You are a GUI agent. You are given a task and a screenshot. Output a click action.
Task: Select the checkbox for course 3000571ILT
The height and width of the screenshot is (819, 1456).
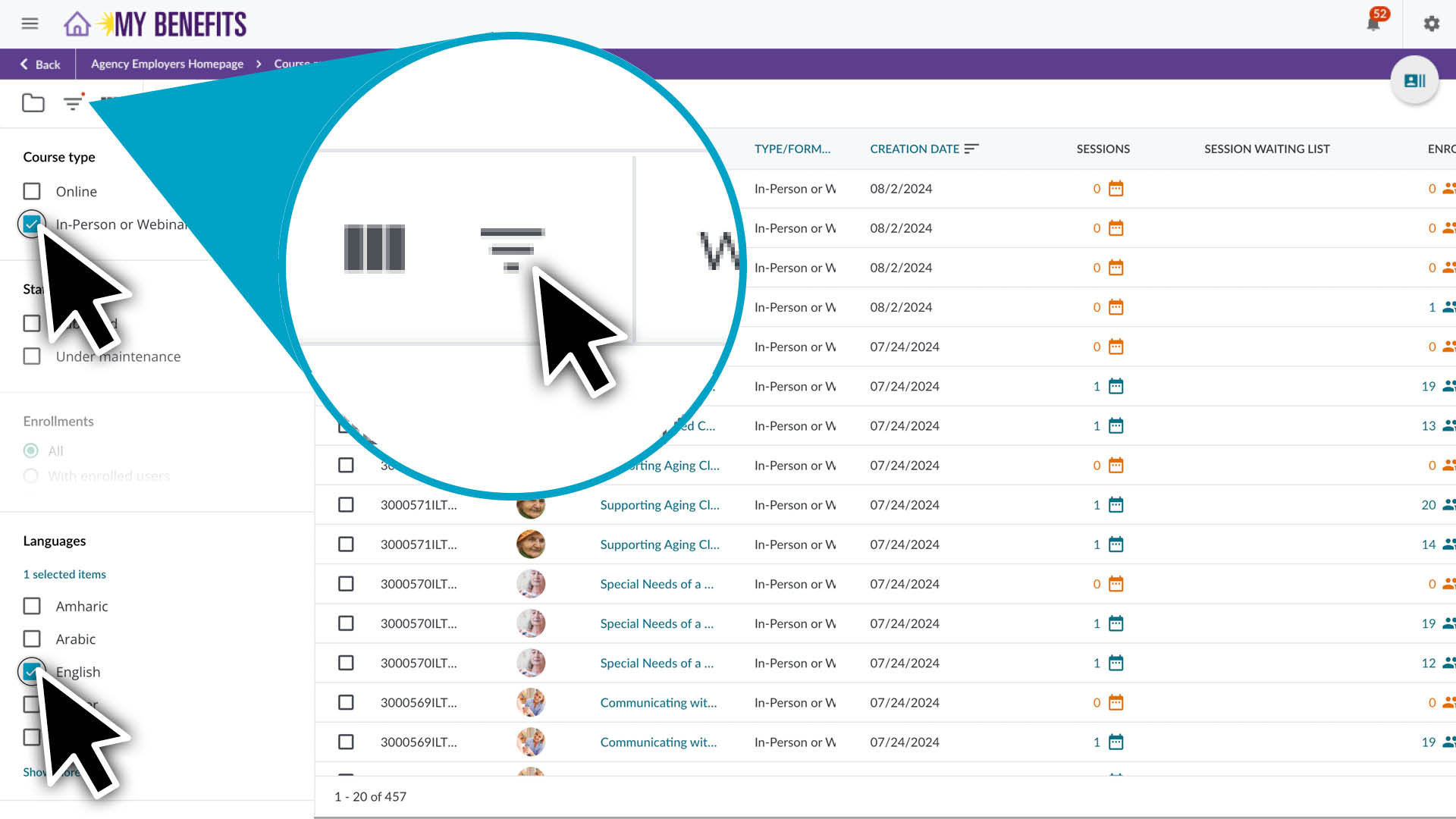346,504
